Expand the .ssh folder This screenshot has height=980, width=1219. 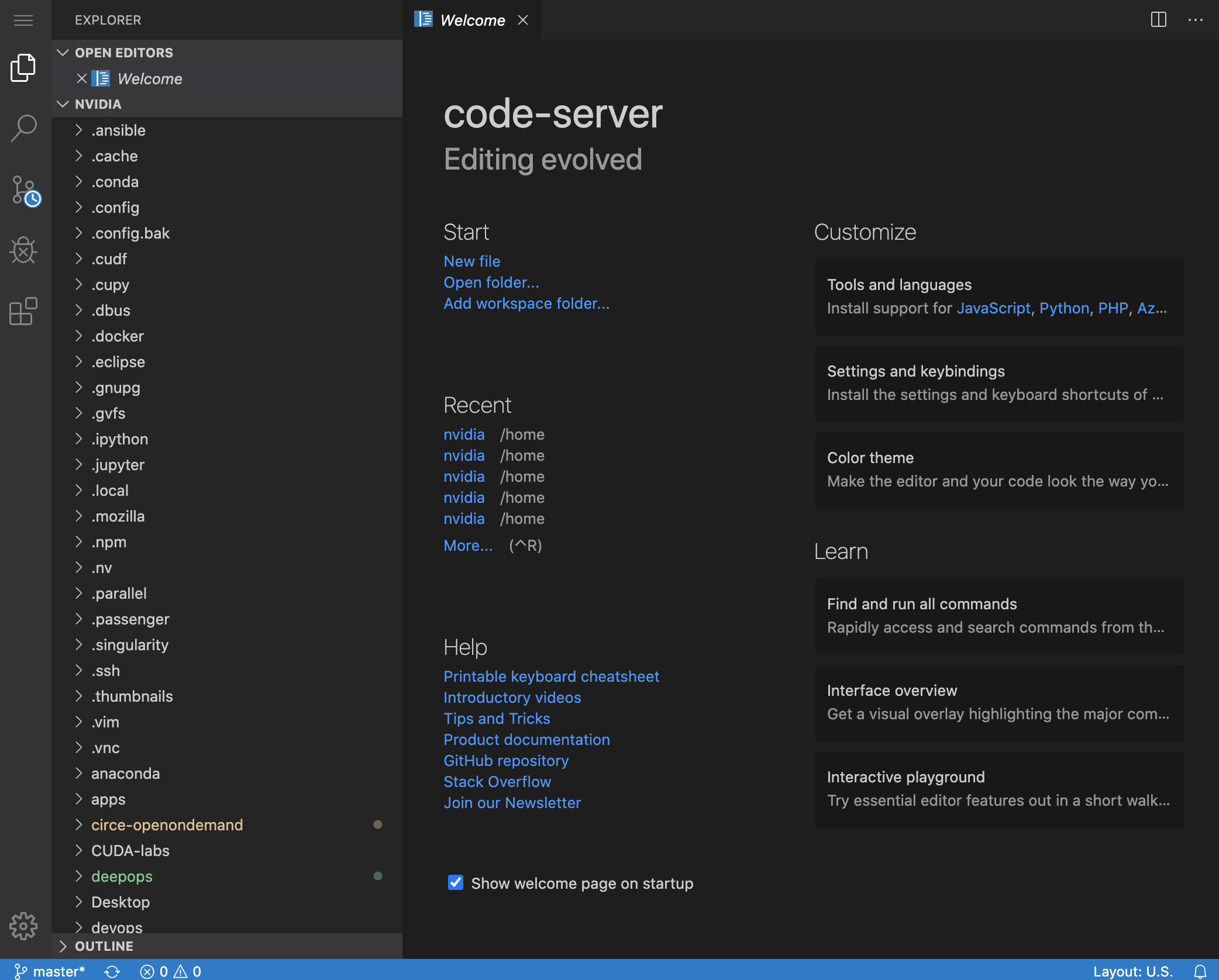227,670
